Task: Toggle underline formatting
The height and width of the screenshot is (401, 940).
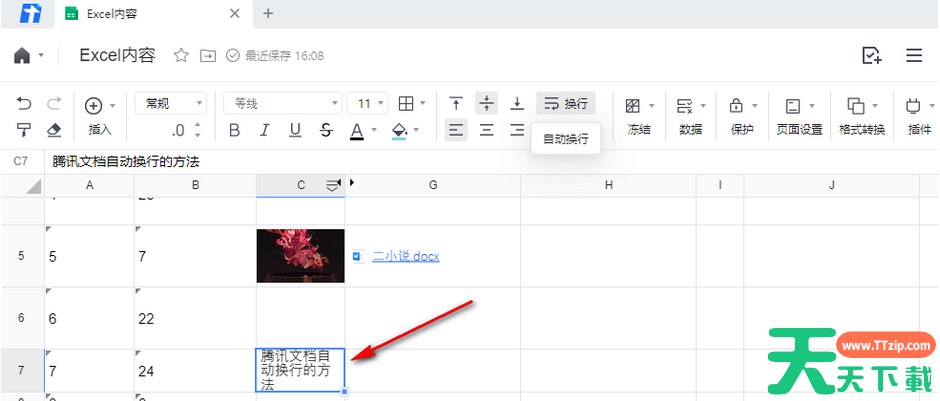Action: (x=295, y=130)
